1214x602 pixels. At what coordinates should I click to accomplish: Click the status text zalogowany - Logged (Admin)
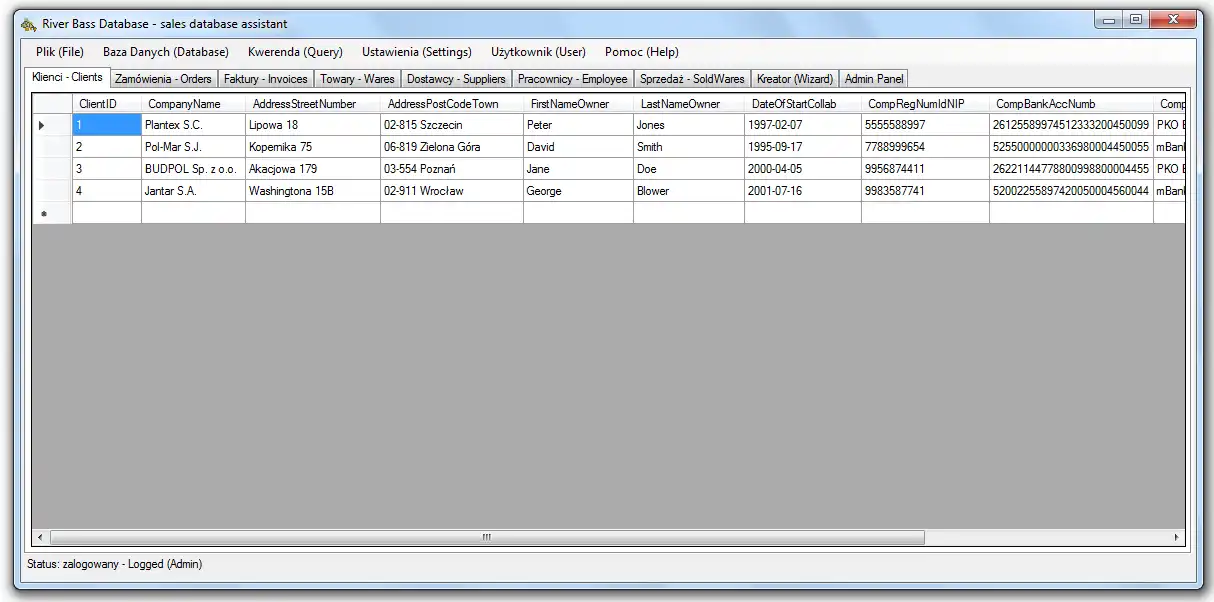pyautogui.click(x=132, y=564)
